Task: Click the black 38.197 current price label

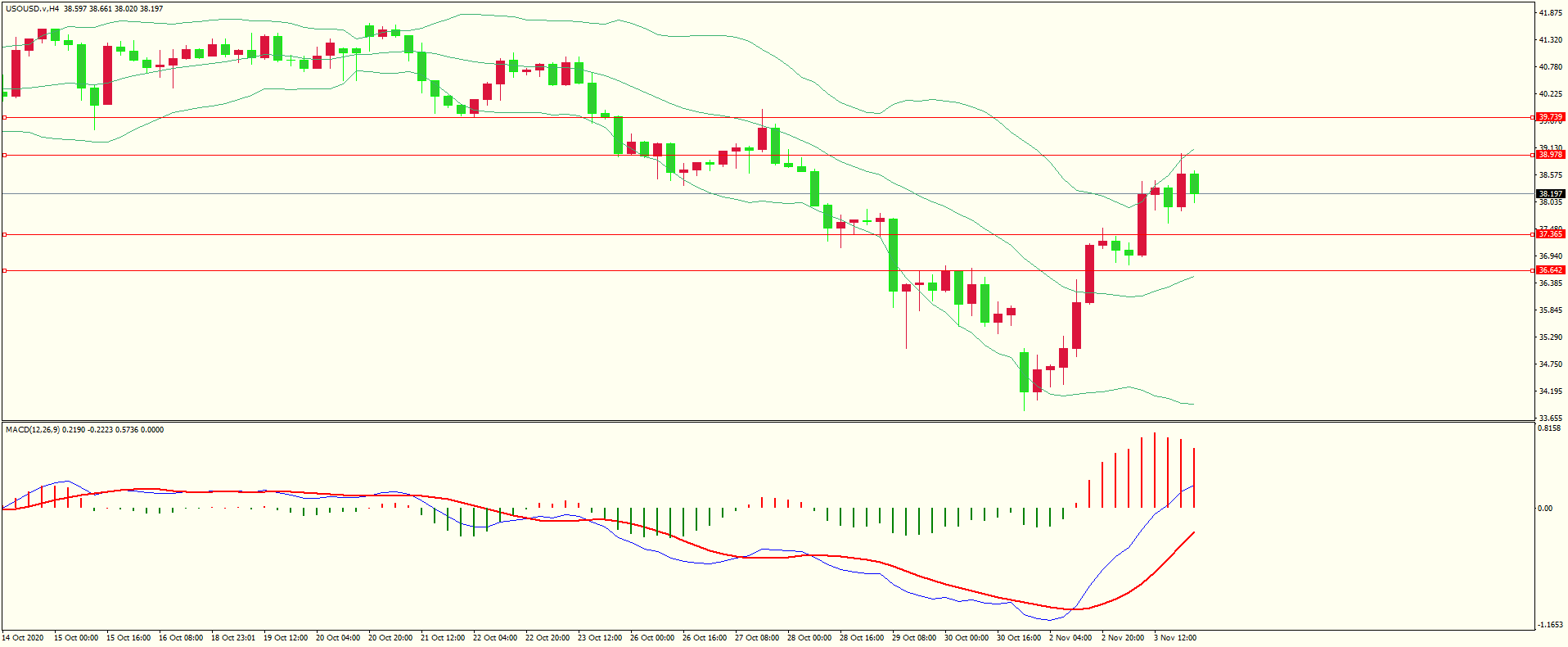Action: pos(1551,194)
